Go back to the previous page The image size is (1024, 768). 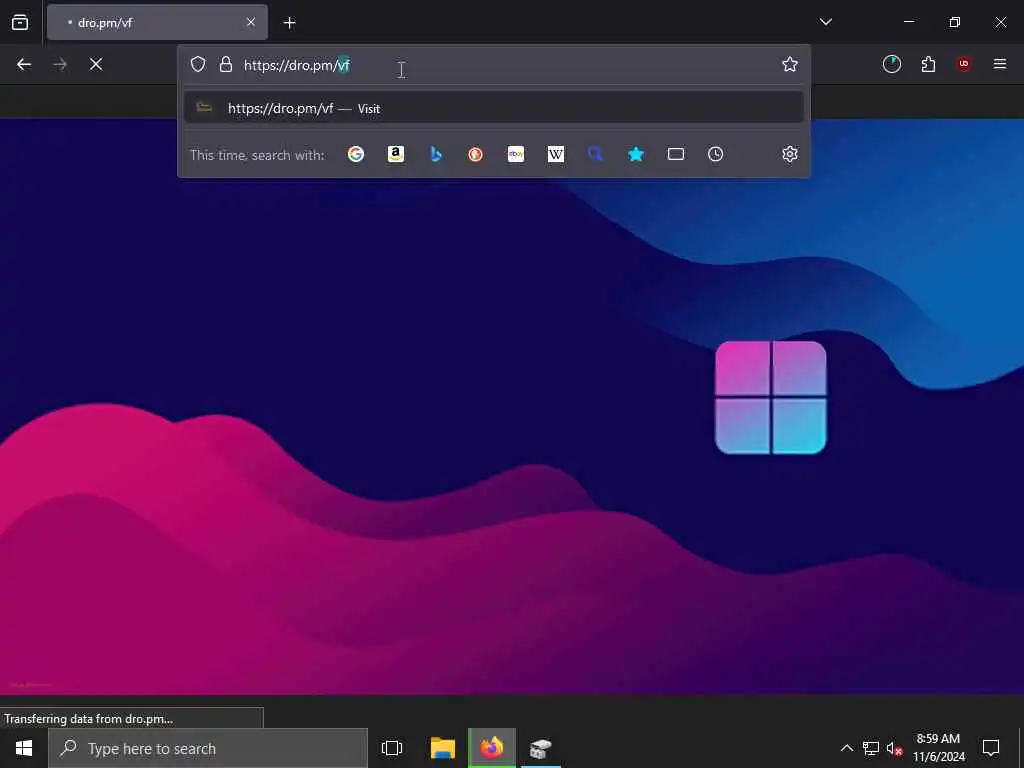point(24,64)
